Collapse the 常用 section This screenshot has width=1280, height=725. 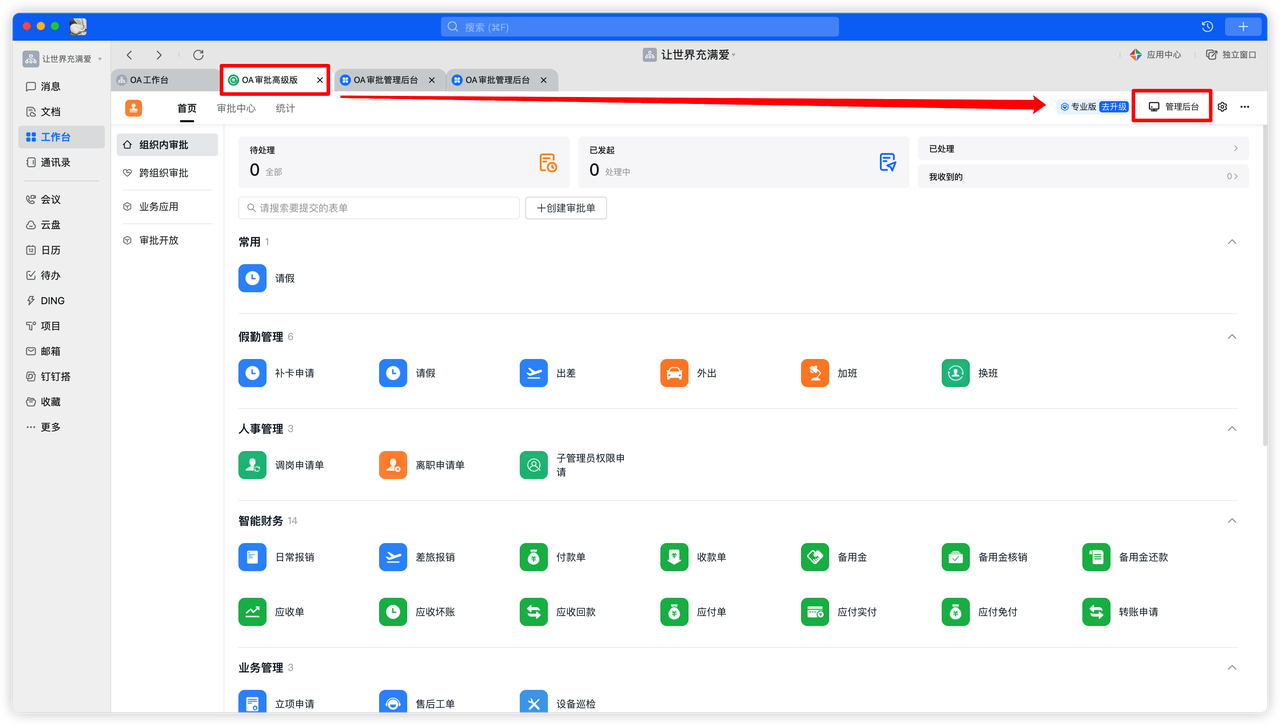pos(1232,242)
